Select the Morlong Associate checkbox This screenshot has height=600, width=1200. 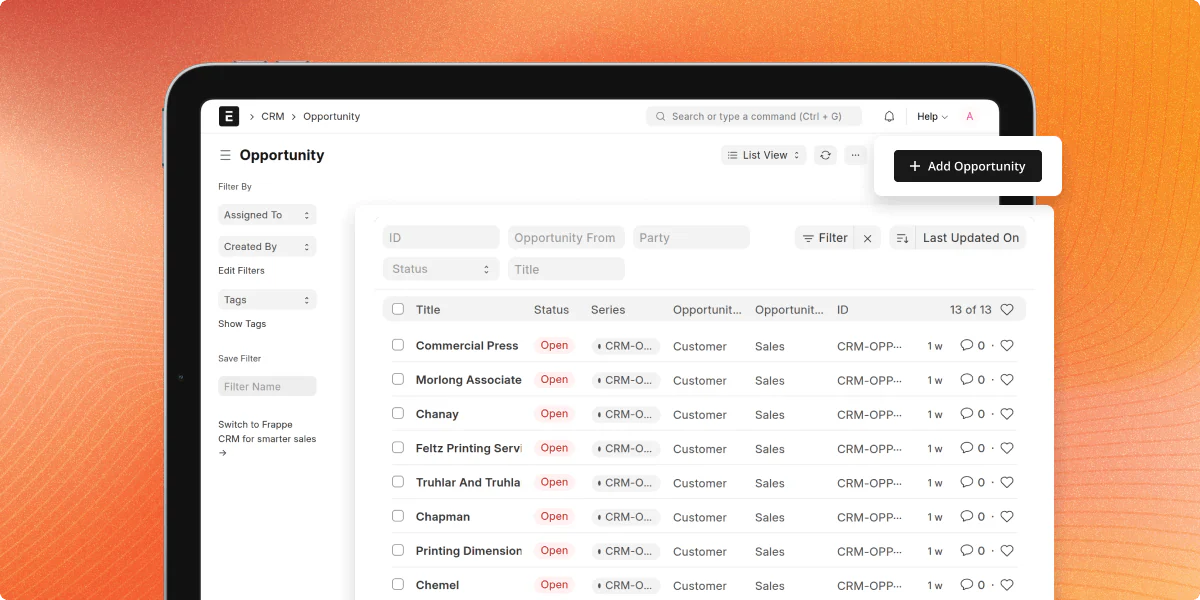pyautogui.click(x=398, y=379)
